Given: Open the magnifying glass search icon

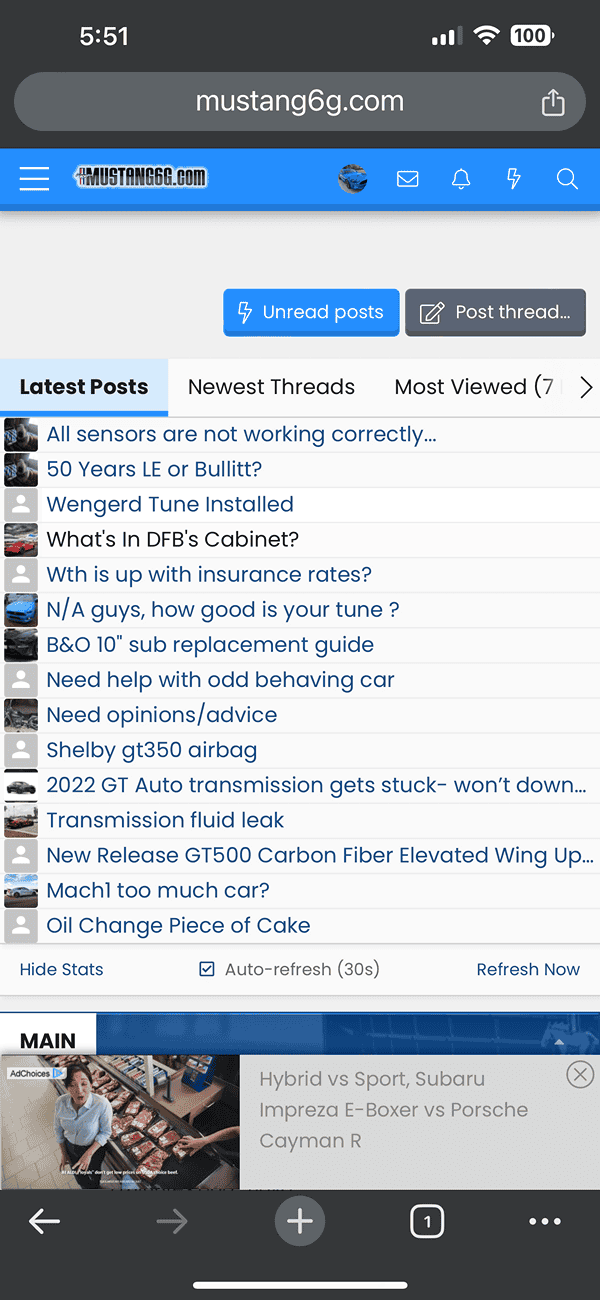Looking at the screenshot, I should [x=567, y=179].
